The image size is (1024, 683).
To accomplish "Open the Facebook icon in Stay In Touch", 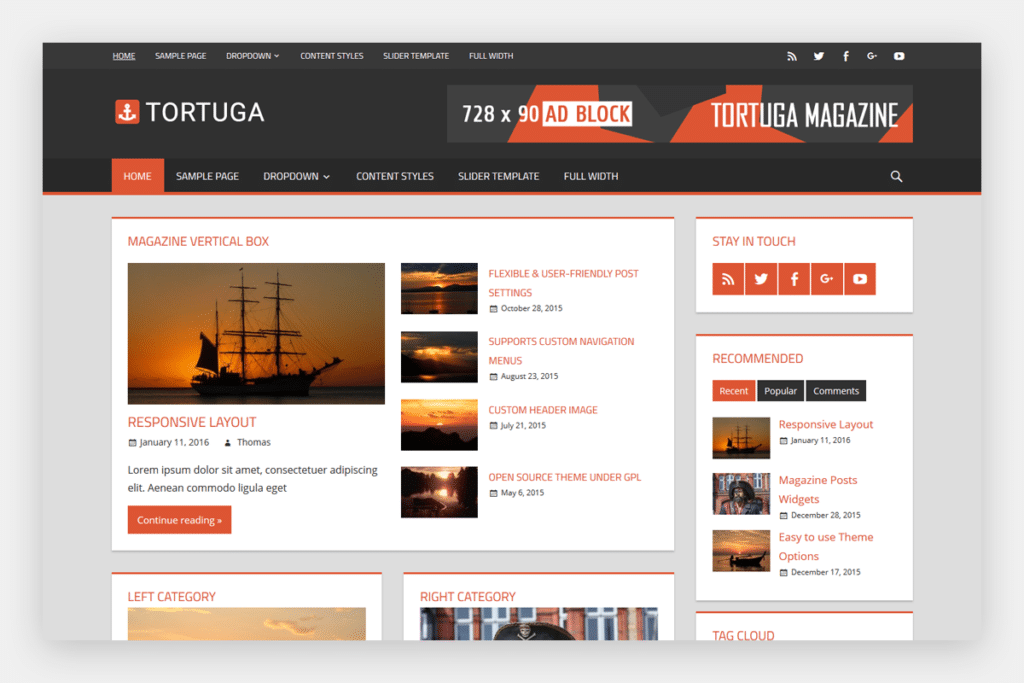I will 794,279.
